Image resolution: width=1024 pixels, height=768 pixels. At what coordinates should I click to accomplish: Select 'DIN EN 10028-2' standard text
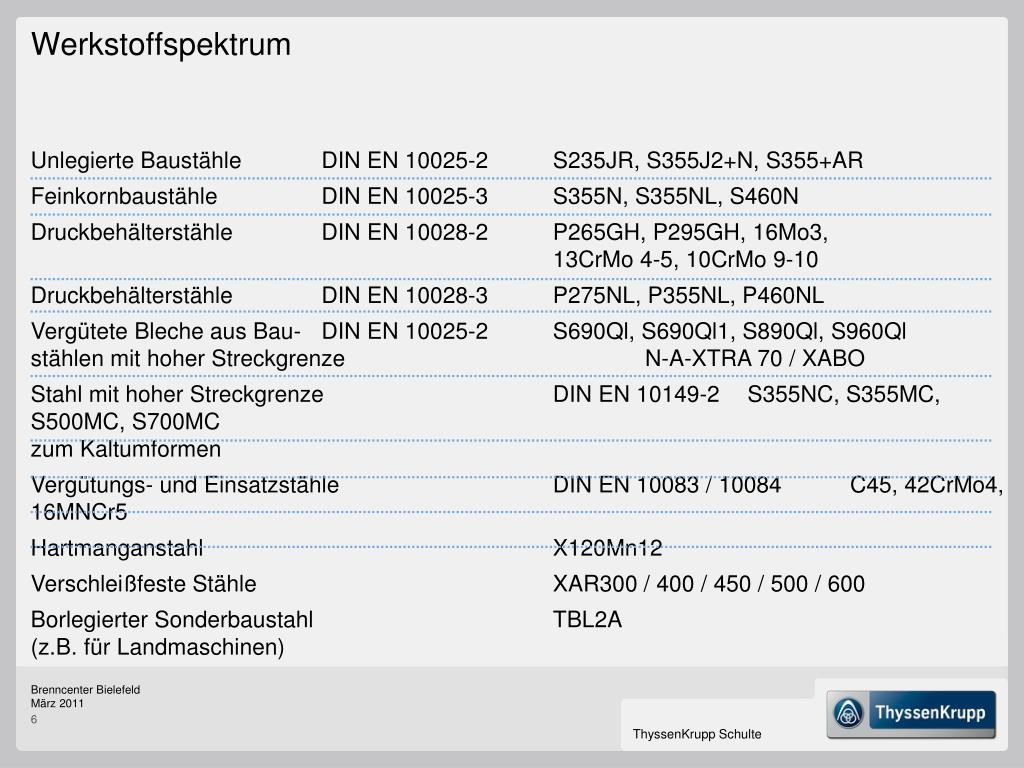click(x=405, y=232)
